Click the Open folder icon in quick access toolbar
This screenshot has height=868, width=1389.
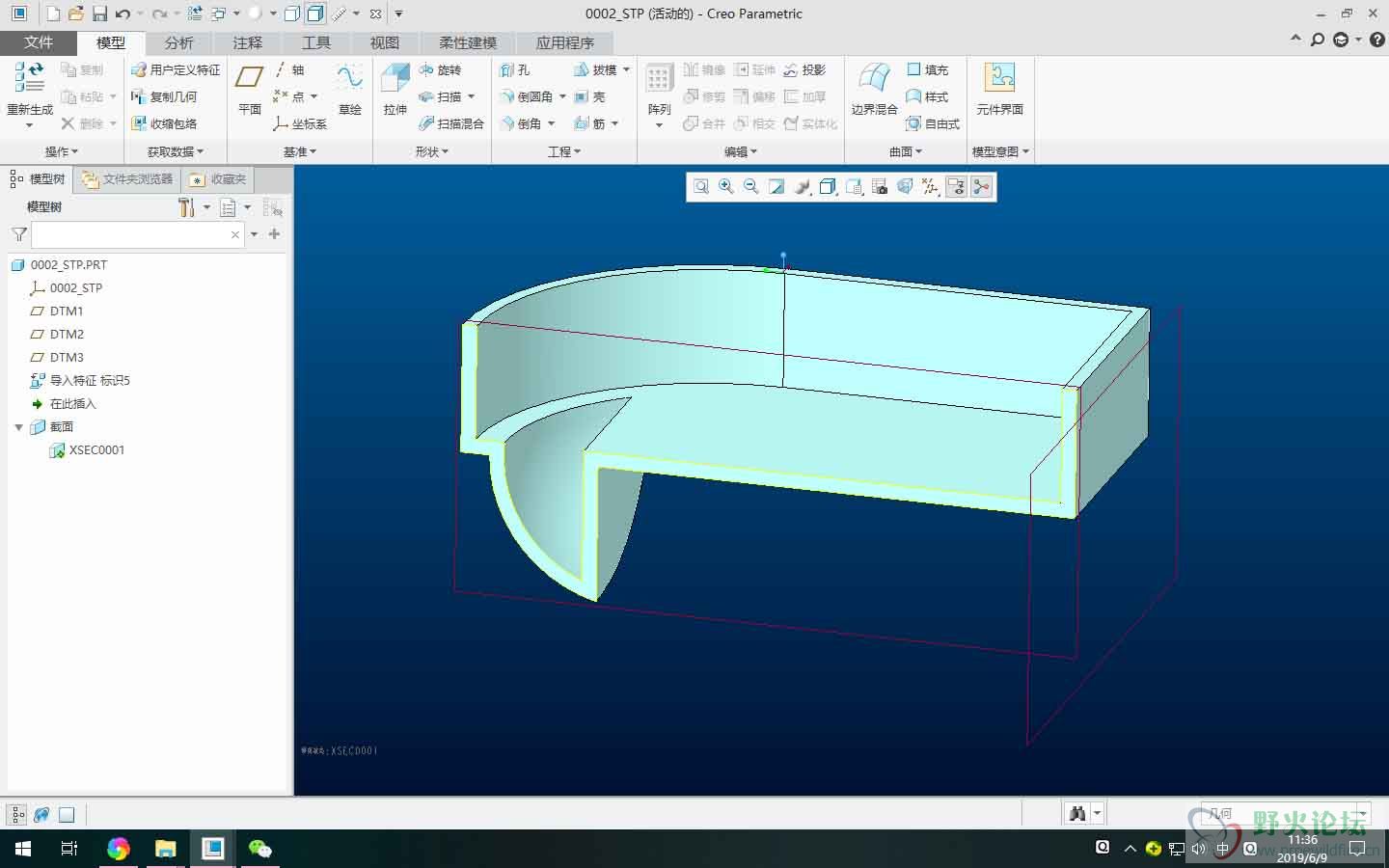[76, 14]
